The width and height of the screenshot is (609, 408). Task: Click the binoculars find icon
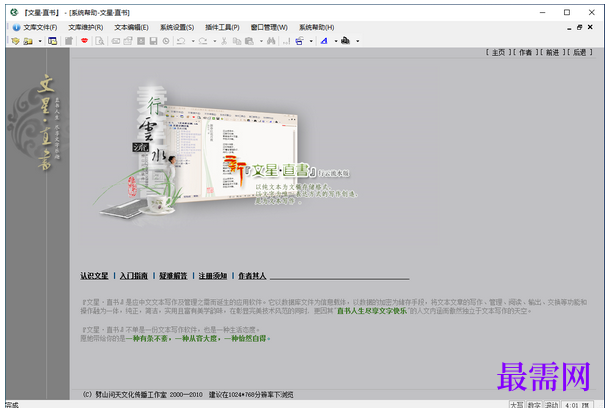pyautogui.click(x=271, y=41)
